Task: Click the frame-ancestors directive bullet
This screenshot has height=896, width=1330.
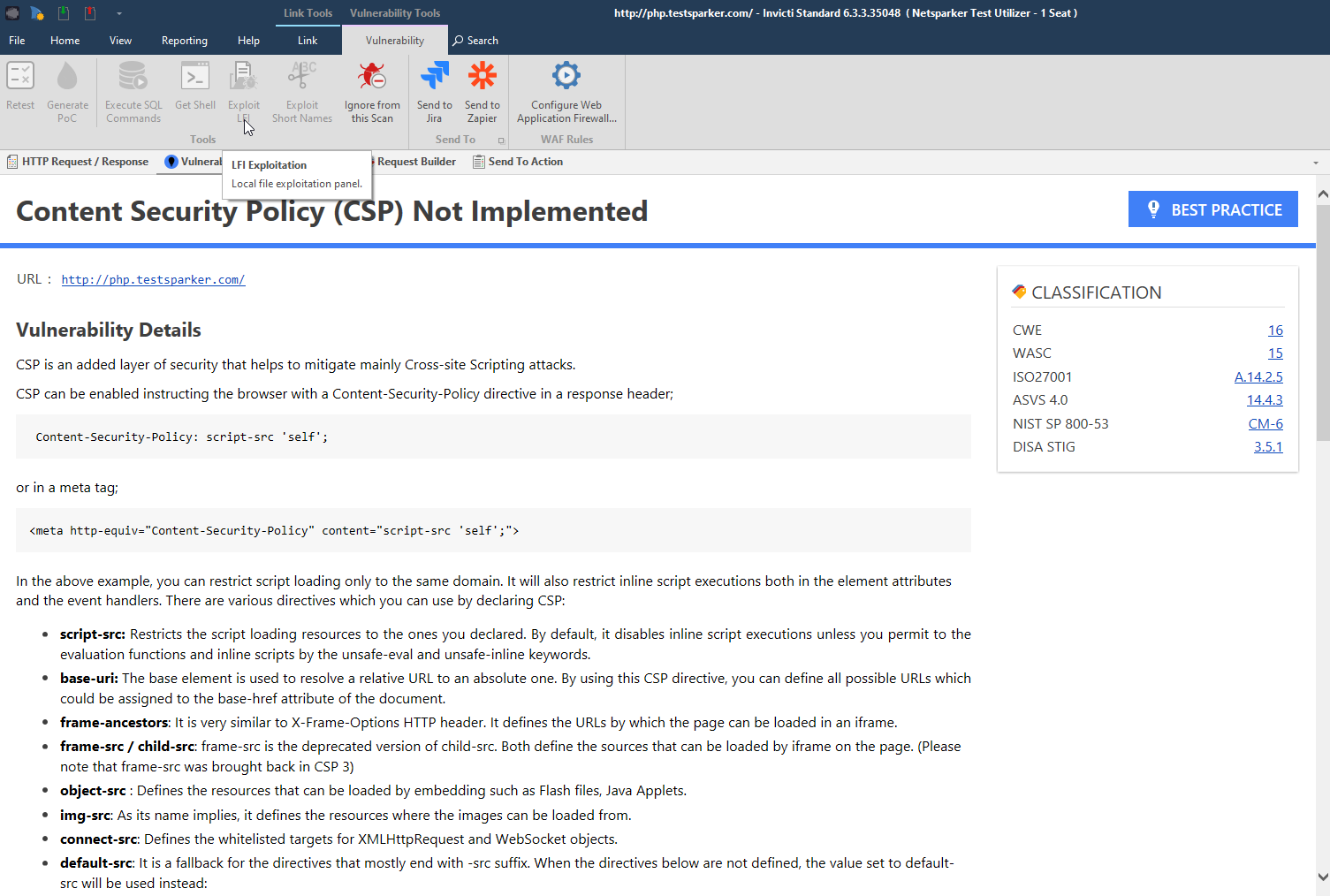Action: pyautogui.click(x=479, y=723)
